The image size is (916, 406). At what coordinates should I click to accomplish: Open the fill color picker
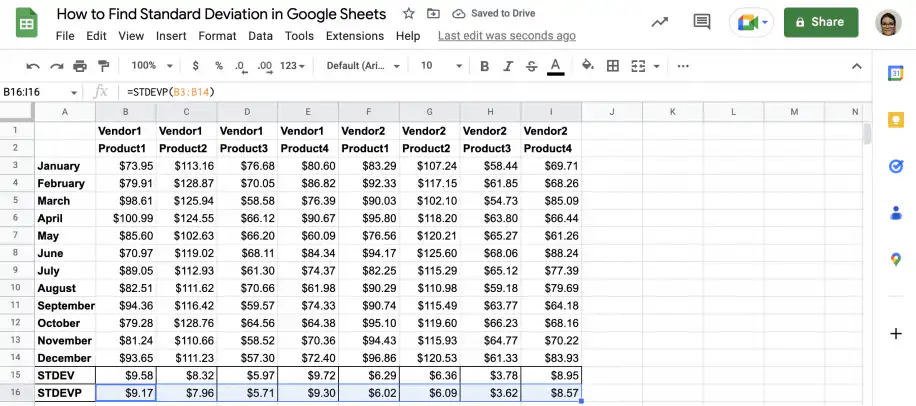click(588, 65)
